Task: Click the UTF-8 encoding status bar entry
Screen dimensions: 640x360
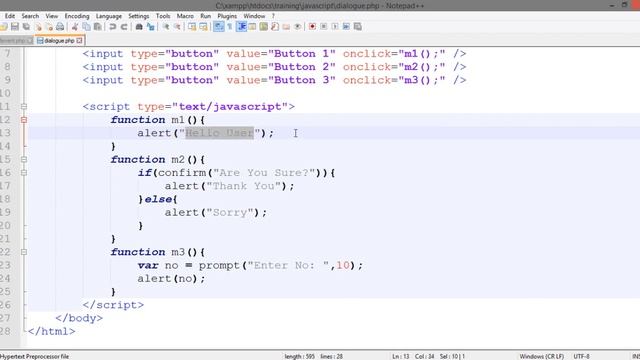Action: (581, 356)
